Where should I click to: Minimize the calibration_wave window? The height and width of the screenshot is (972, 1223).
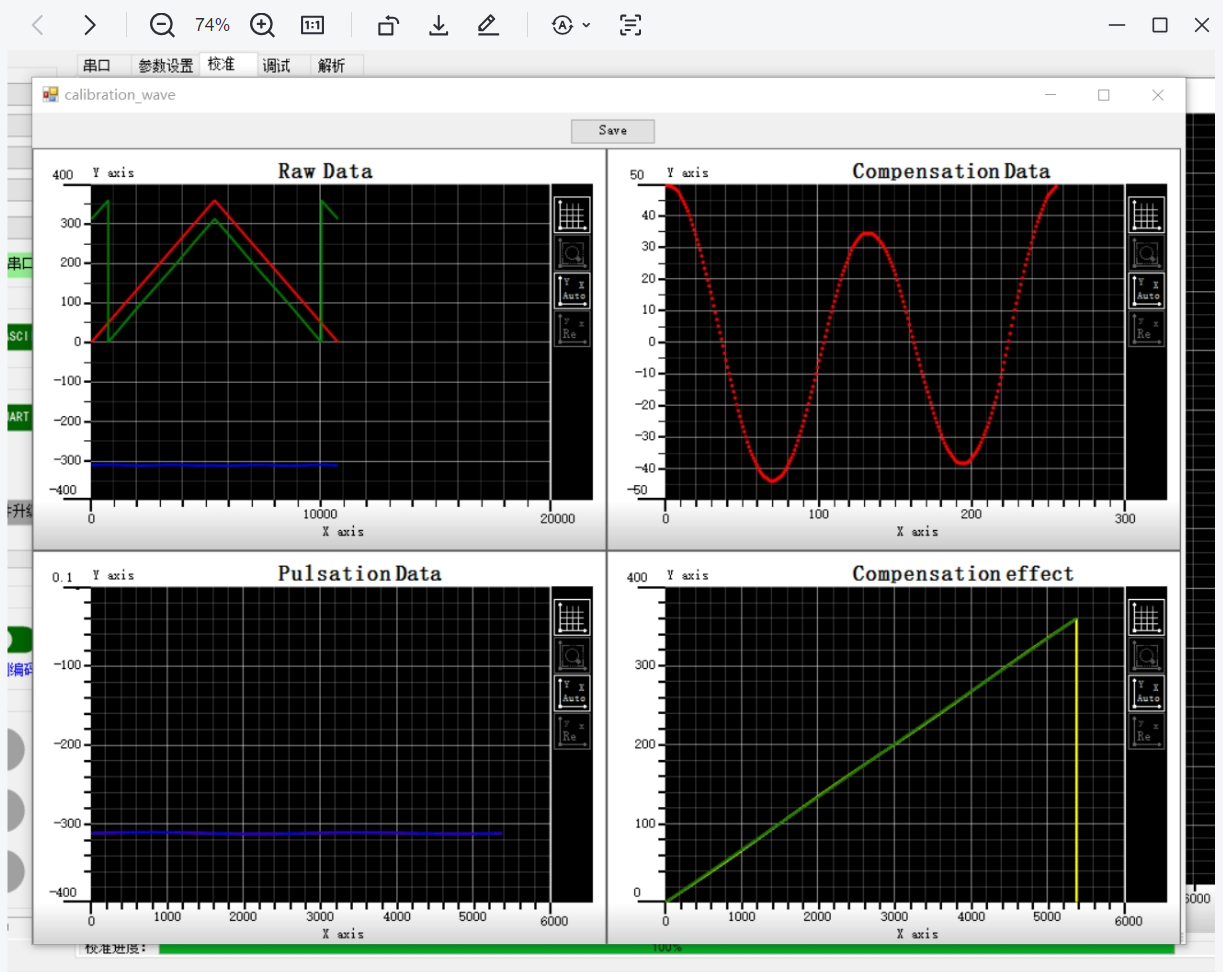1051,95
